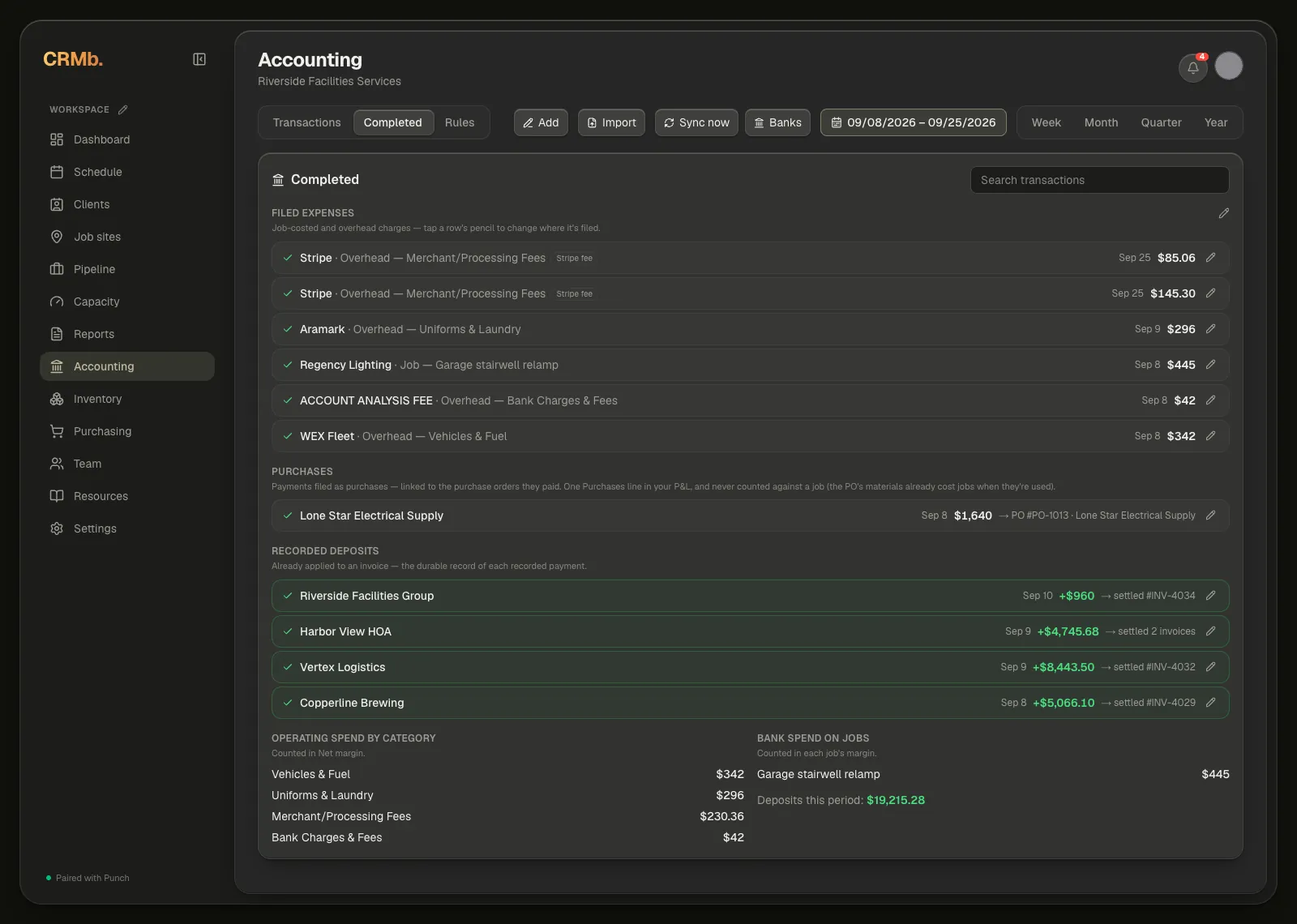Click the checkmark on Regency Lighting row
The width and height of the screenshot is (1297, 924).
[x=288, y=365]
